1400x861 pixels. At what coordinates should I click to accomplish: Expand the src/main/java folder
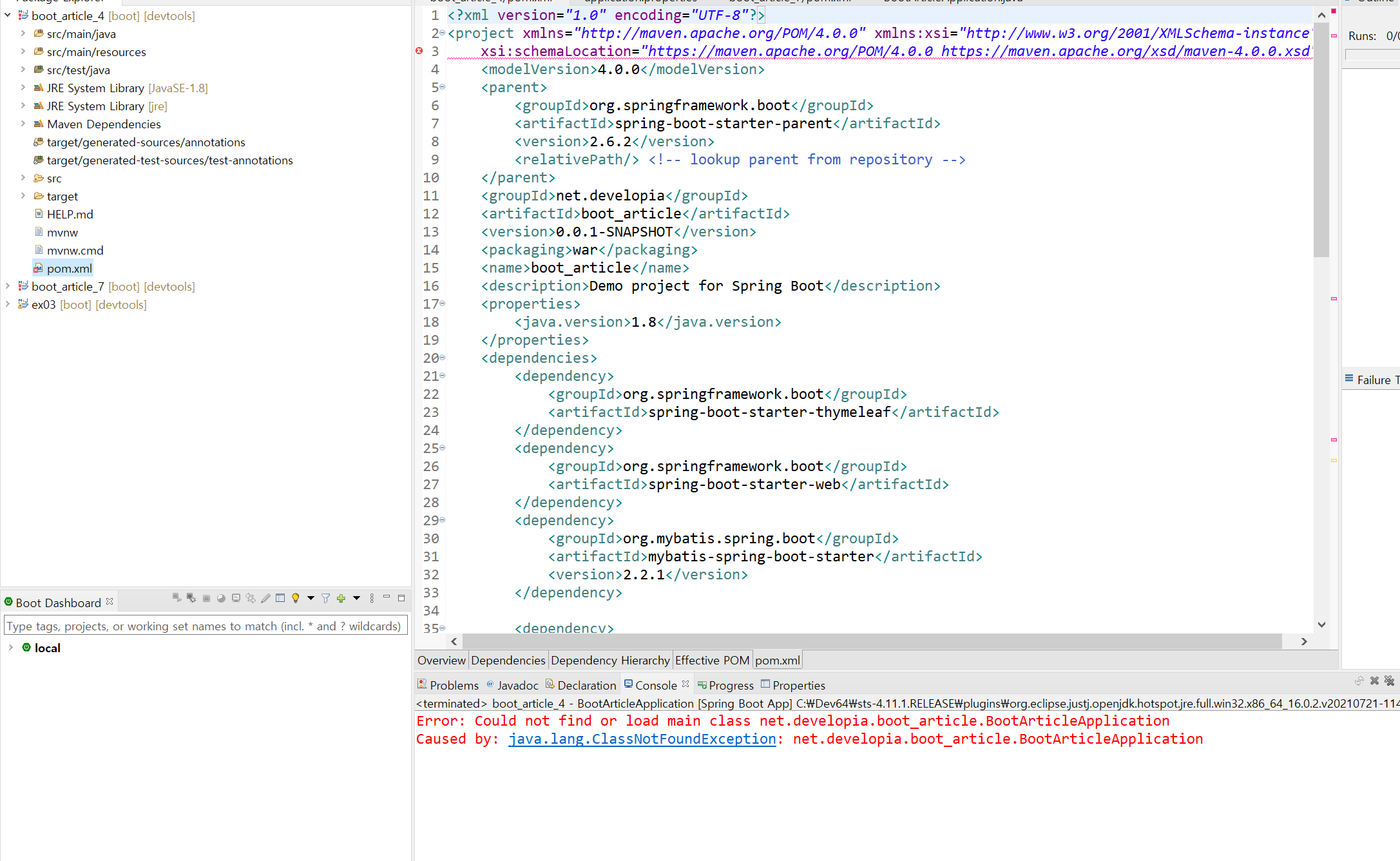point(23,34)
